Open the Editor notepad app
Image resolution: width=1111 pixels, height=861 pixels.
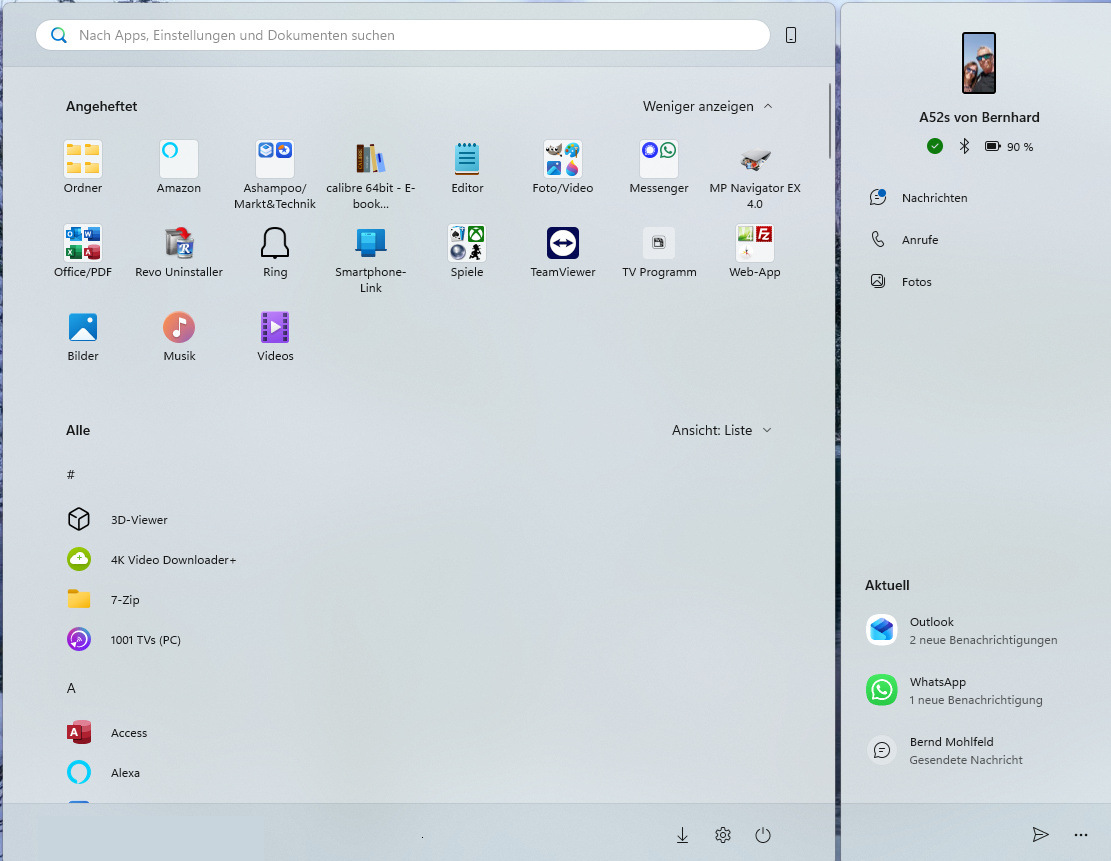467,160
